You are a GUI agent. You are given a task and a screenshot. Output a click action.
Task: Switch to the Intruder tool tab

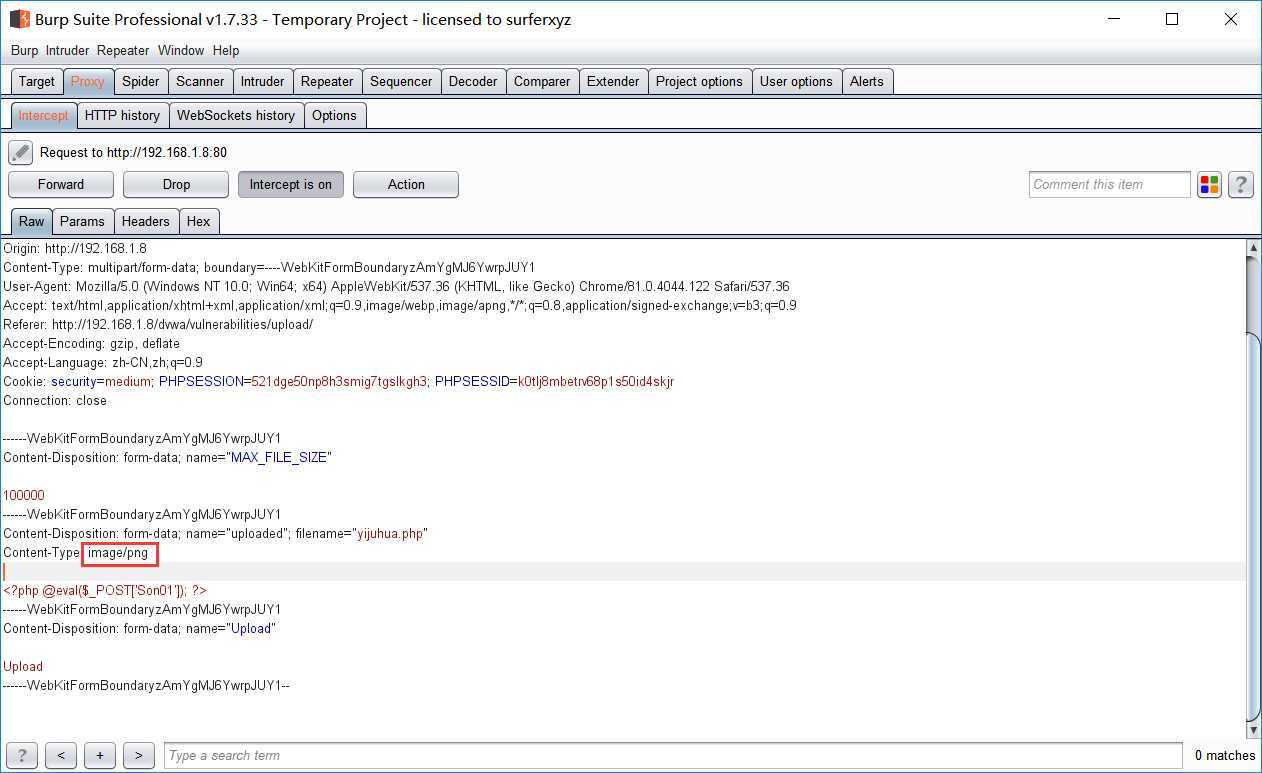point(263,81)
